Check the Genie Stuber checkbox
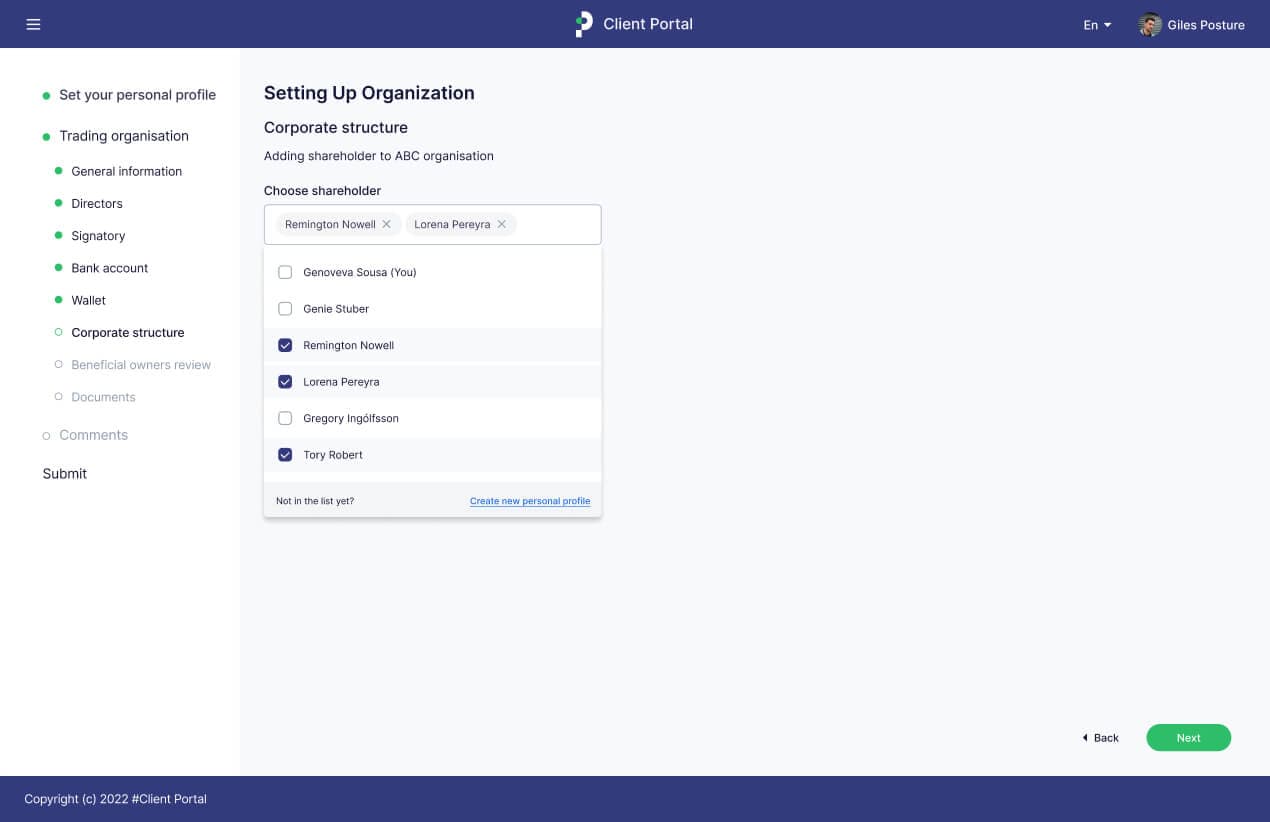Image resolution: width=1270 pixels, height=822 pixels. click(x=285, y=309)
